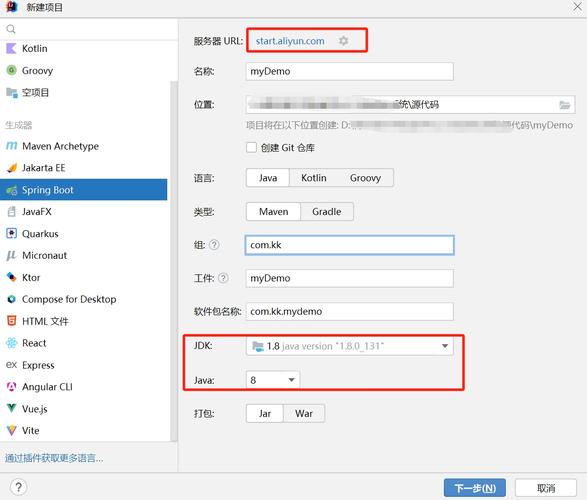Screen dimensions: 587x500
Task: Select the Maven Archetype generator
Action: coord(83,146)
